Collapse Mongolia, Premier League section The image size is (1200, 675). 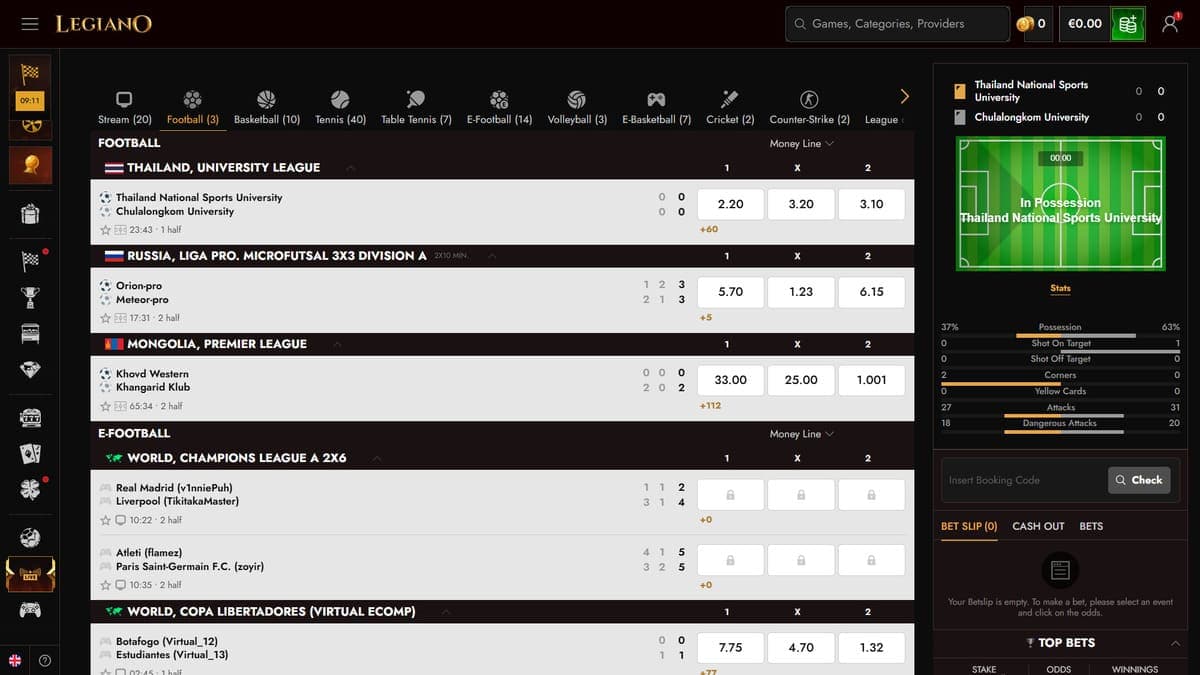point(337,344)
